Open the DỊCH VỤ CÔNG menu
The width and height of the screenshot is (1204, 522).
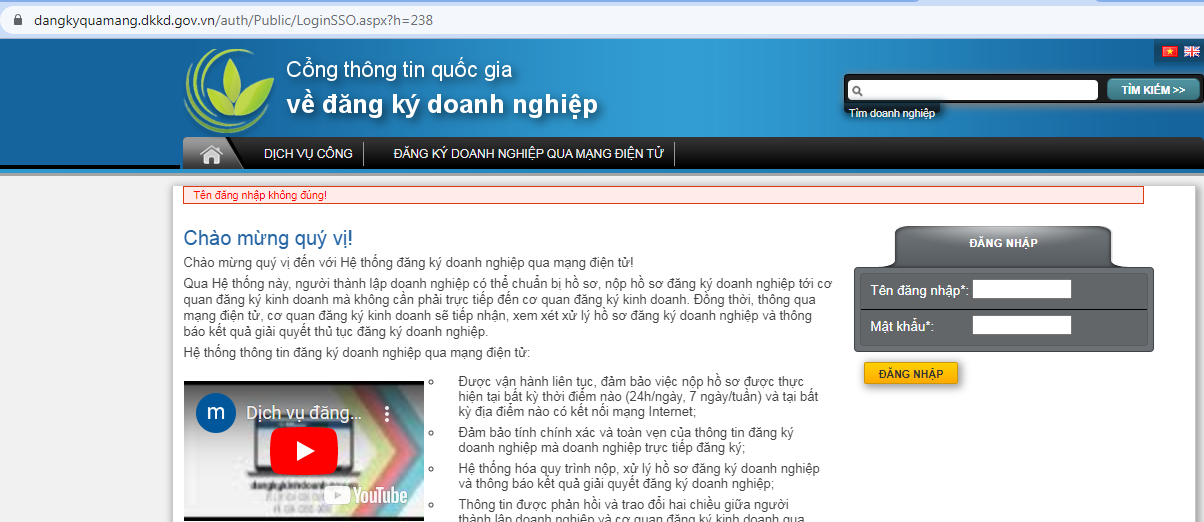[x=308, y=154]
